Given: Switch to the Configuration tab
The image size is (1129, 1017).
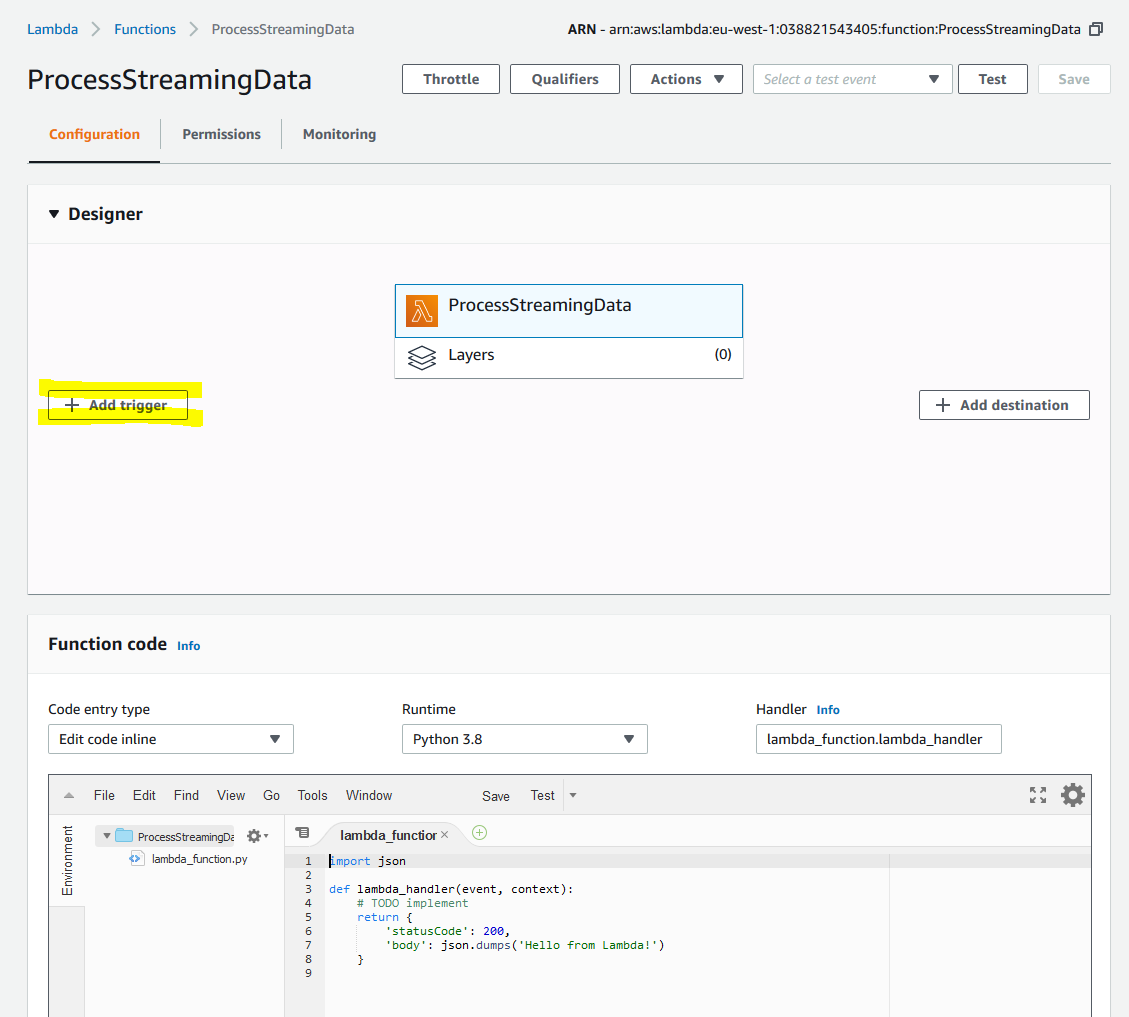Looking at the screenshot, I should point(94,135).
